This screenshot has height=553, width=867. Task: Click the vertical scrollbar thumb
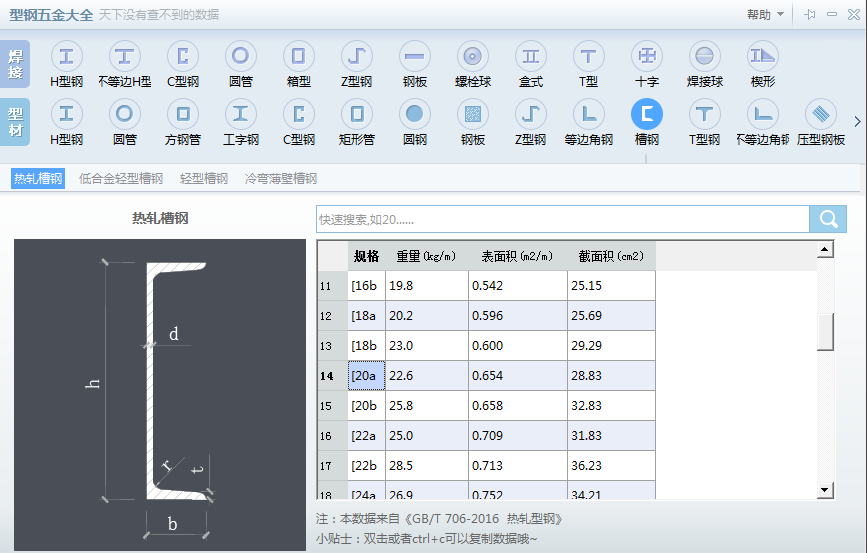[x=825, y=332]
